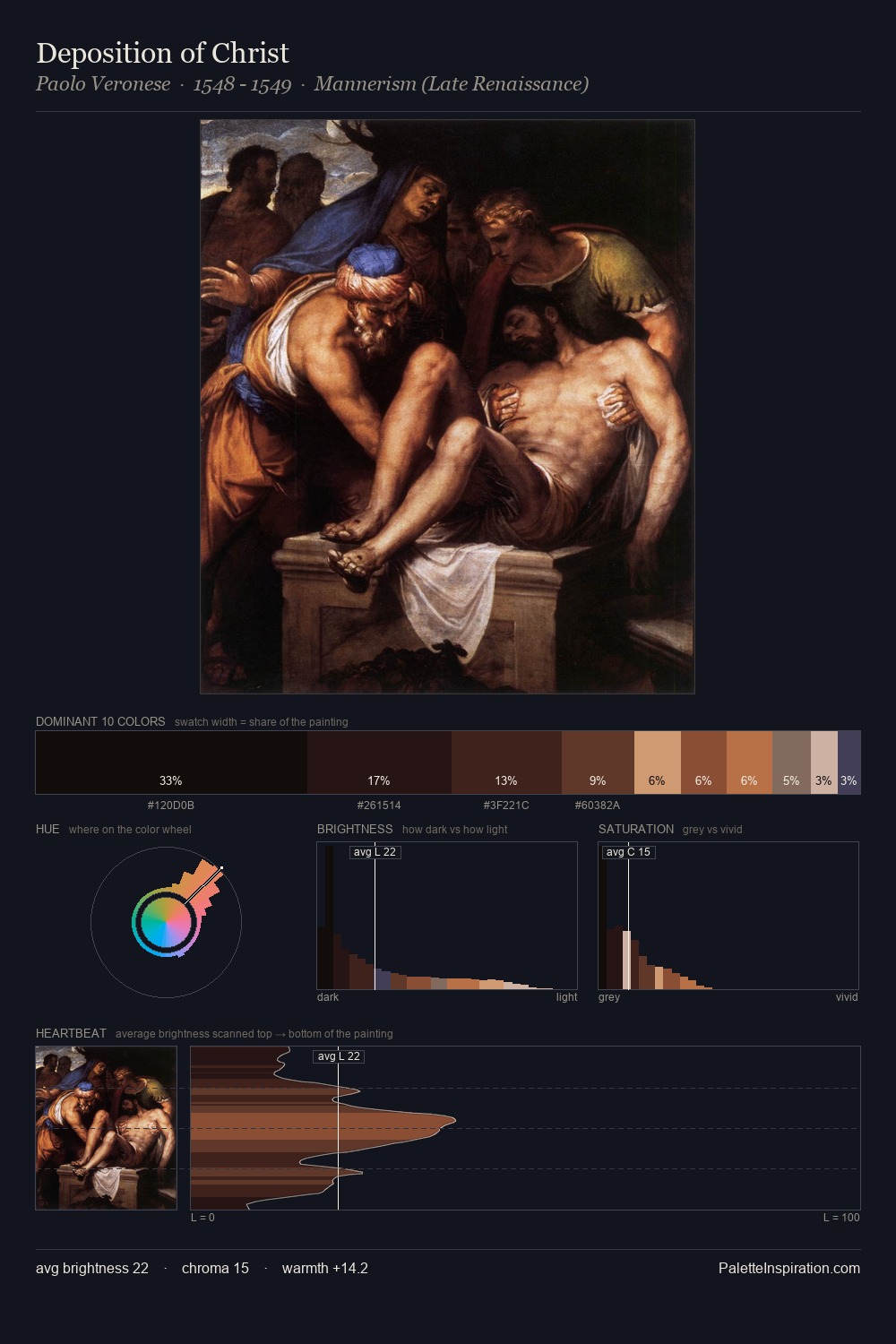The width and height of the screenshot is (896, 1344).
Task: Click the Mannerism (Late Renaissance) style text
Action: 451,84
